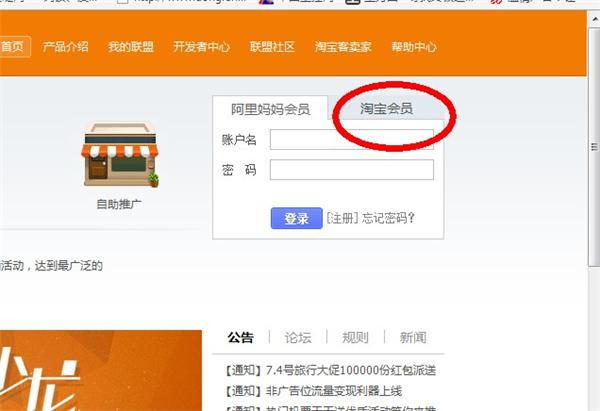
Task: Open 开发者中心 in the navigation bar
Action: [x=201, y=47]
